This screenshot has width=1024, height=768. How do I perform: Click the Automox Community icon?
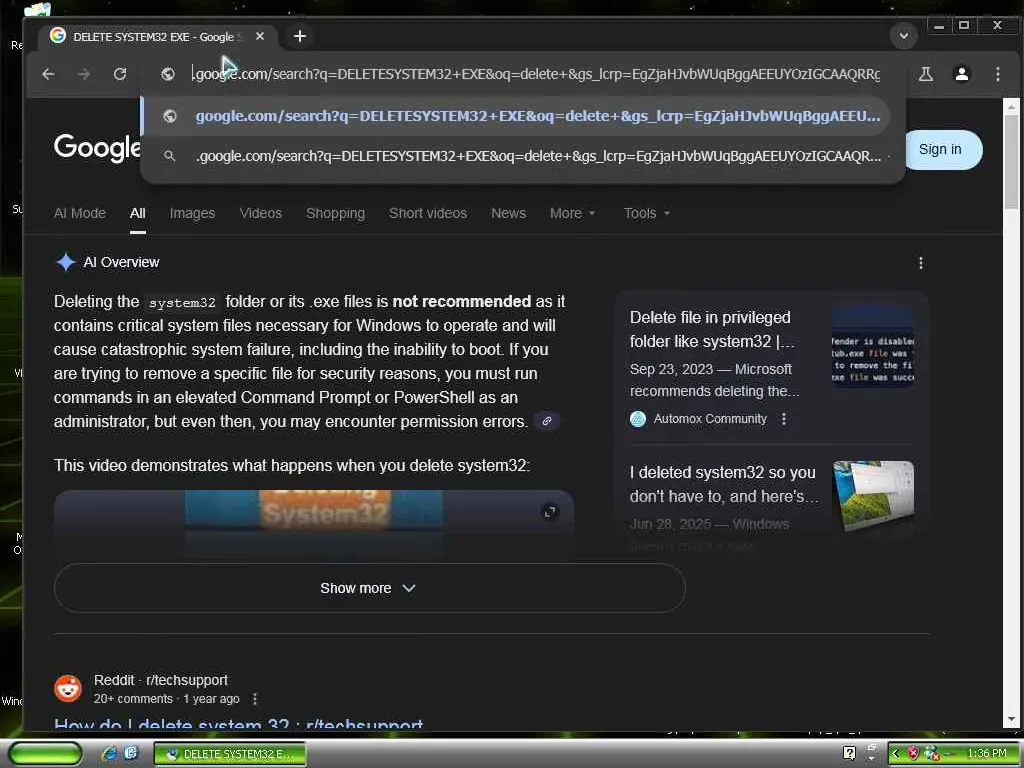point(638,419)
